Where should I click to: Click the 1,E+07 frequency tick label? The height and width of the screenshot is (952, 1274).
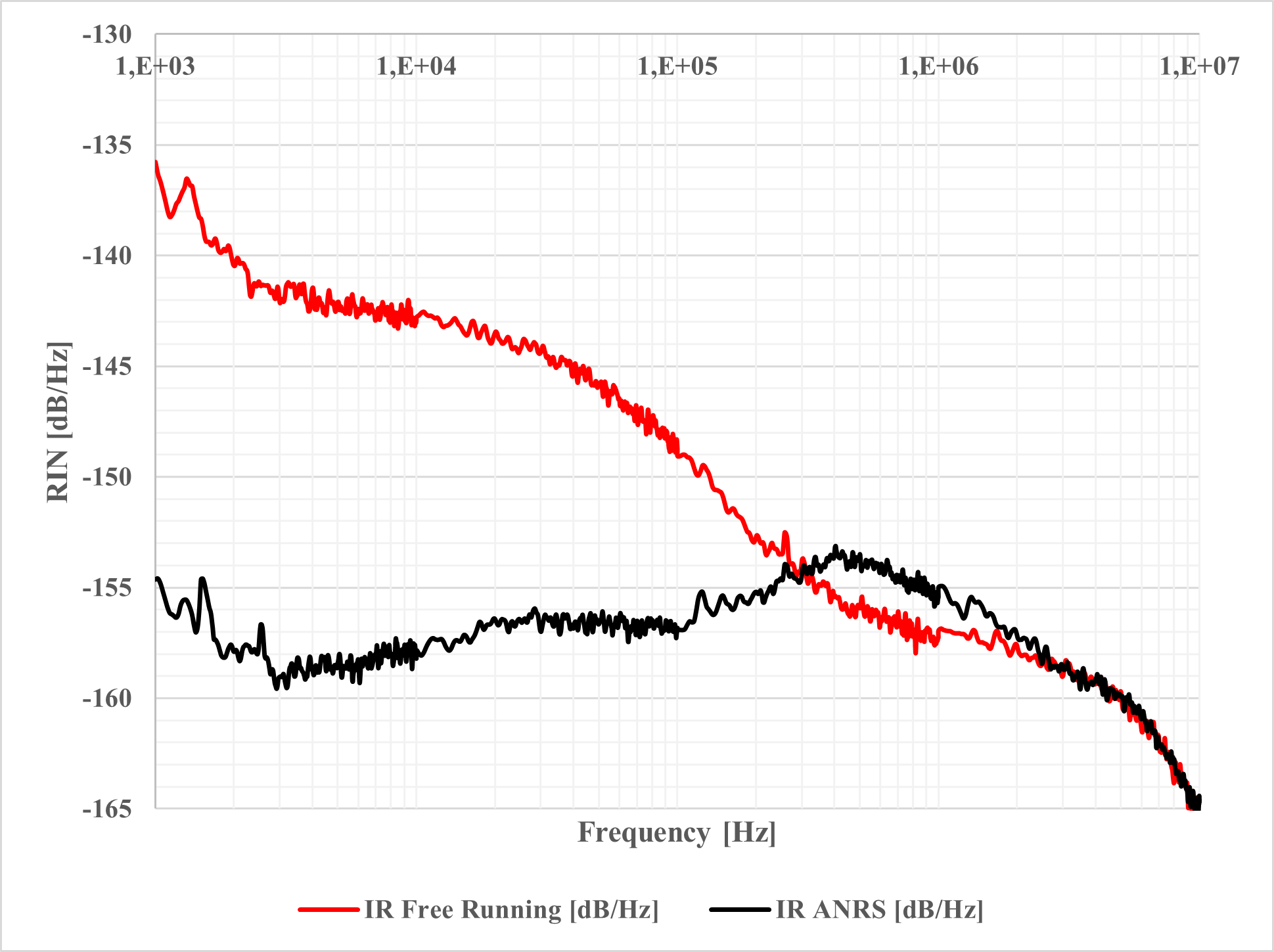point(1199,66)
